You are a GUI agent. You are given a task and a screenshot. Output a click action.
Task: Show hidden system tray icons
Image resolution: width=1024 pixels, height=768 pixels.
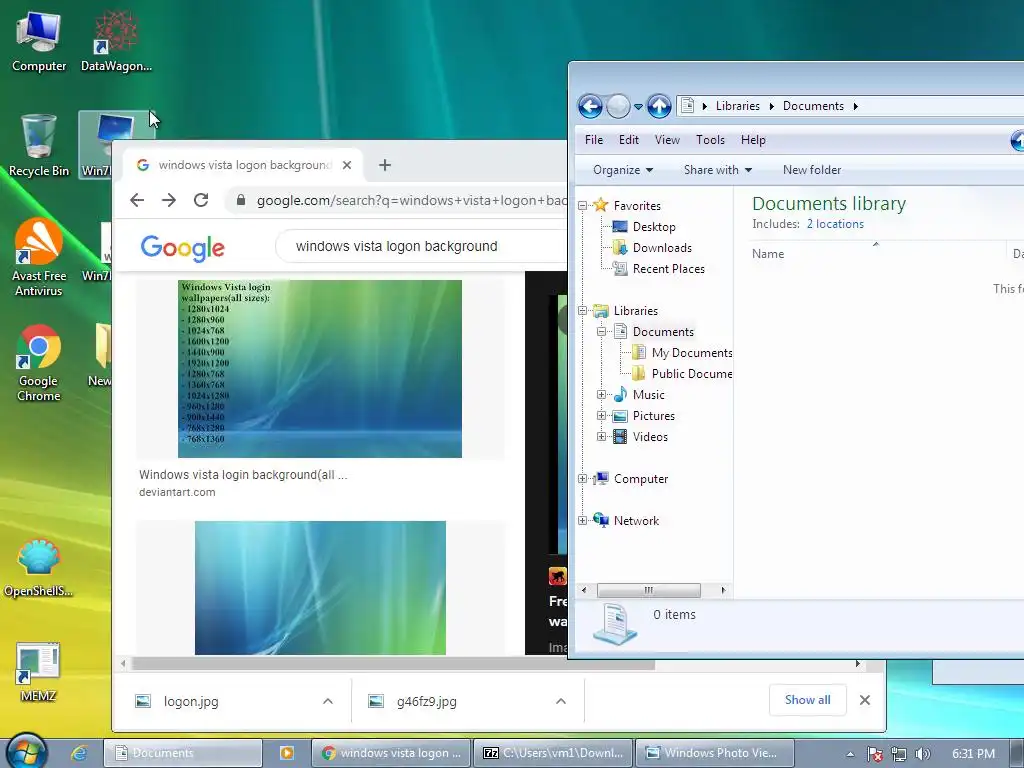(850, 754)
